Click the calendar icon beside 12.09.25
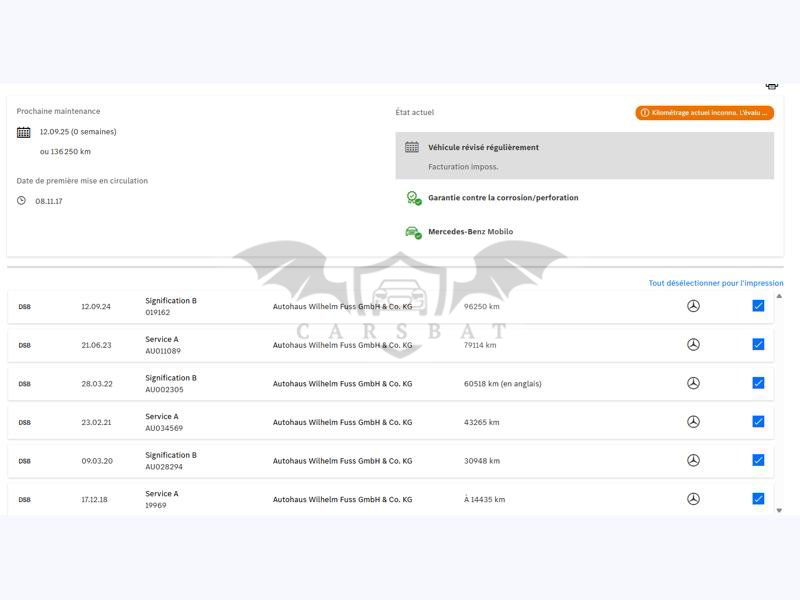The width and height of the screenshot is (800, 600). [24, 132]
